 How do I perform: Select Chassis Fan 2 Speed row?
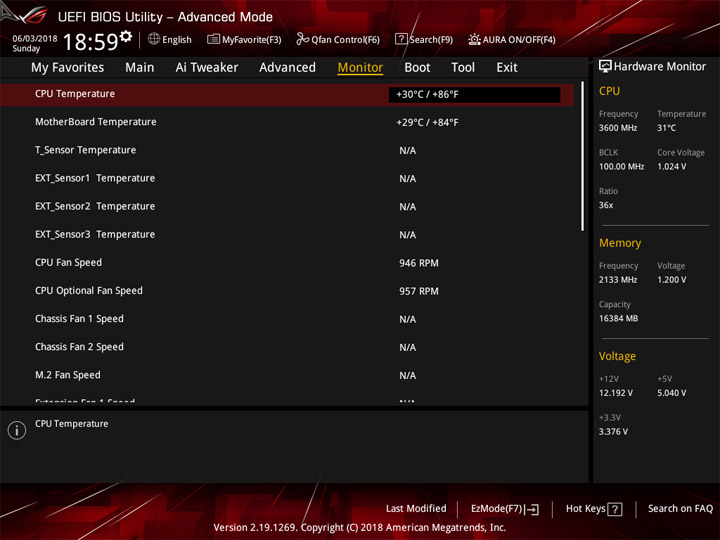(x=287, y=347)
